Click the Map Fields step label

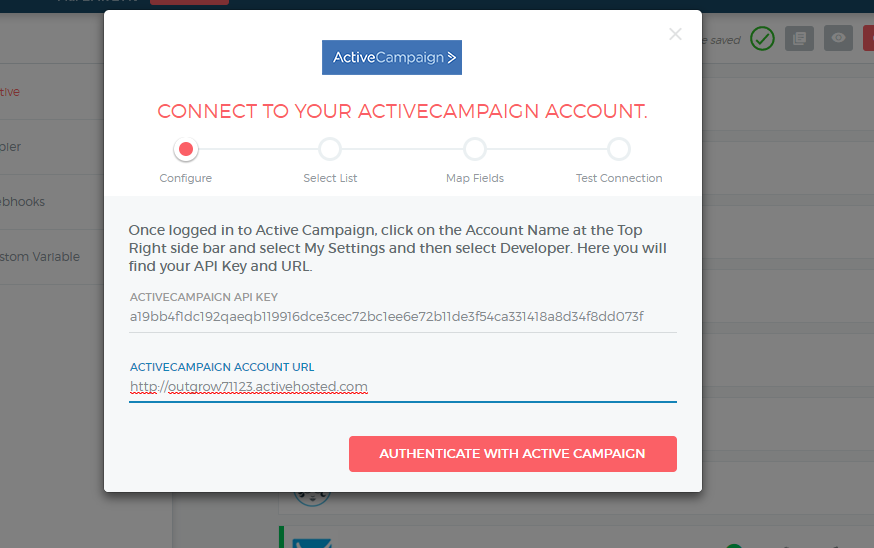(x=475, y=178)
